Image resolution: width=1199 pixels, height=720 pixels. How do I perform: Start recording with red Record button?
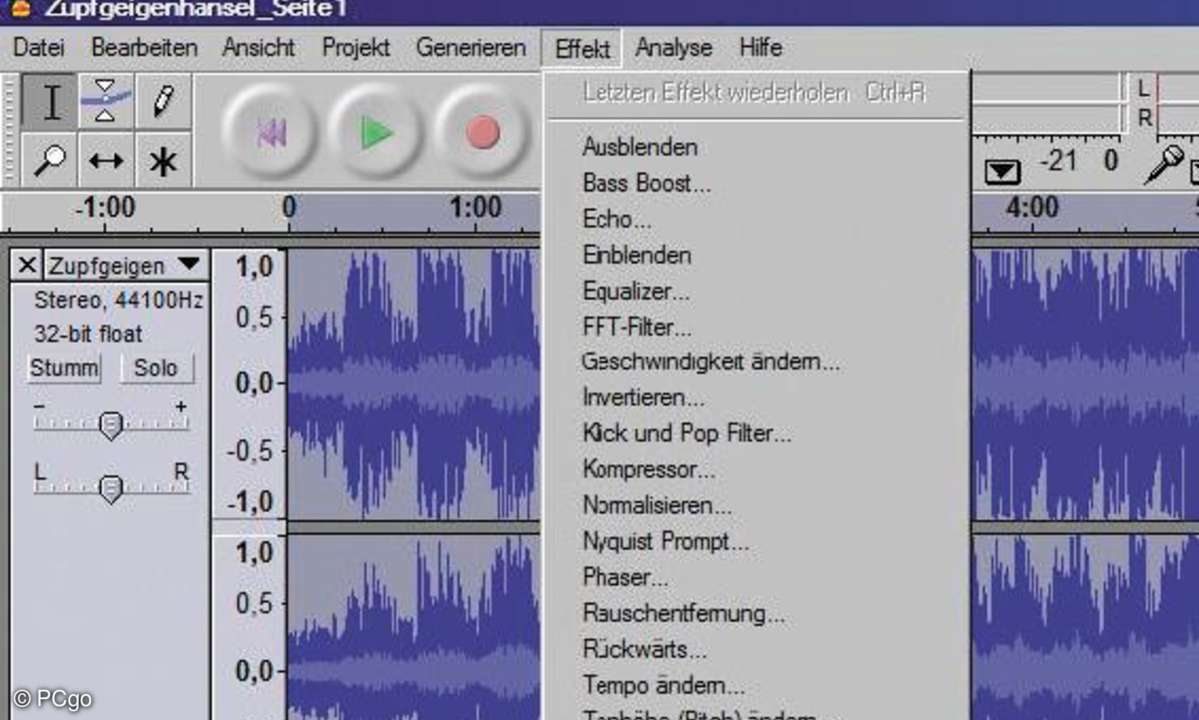[x=482, y=133]
